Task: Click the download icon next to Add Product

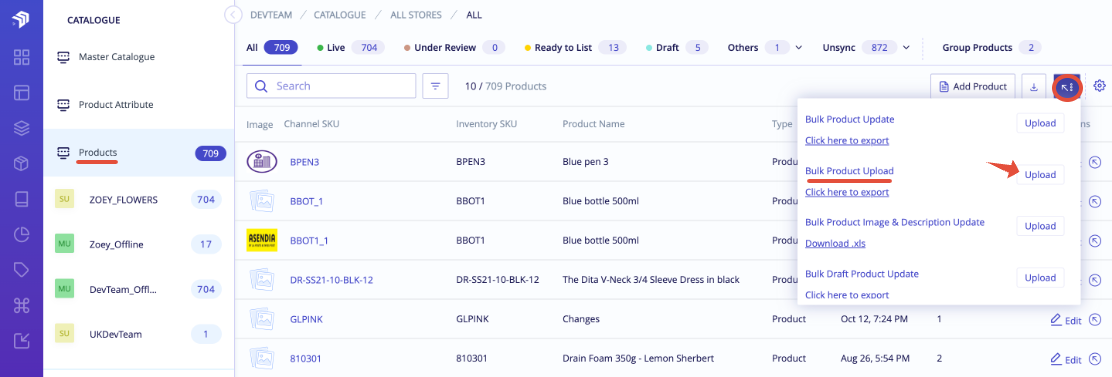Action: [x=1033, y=86]
